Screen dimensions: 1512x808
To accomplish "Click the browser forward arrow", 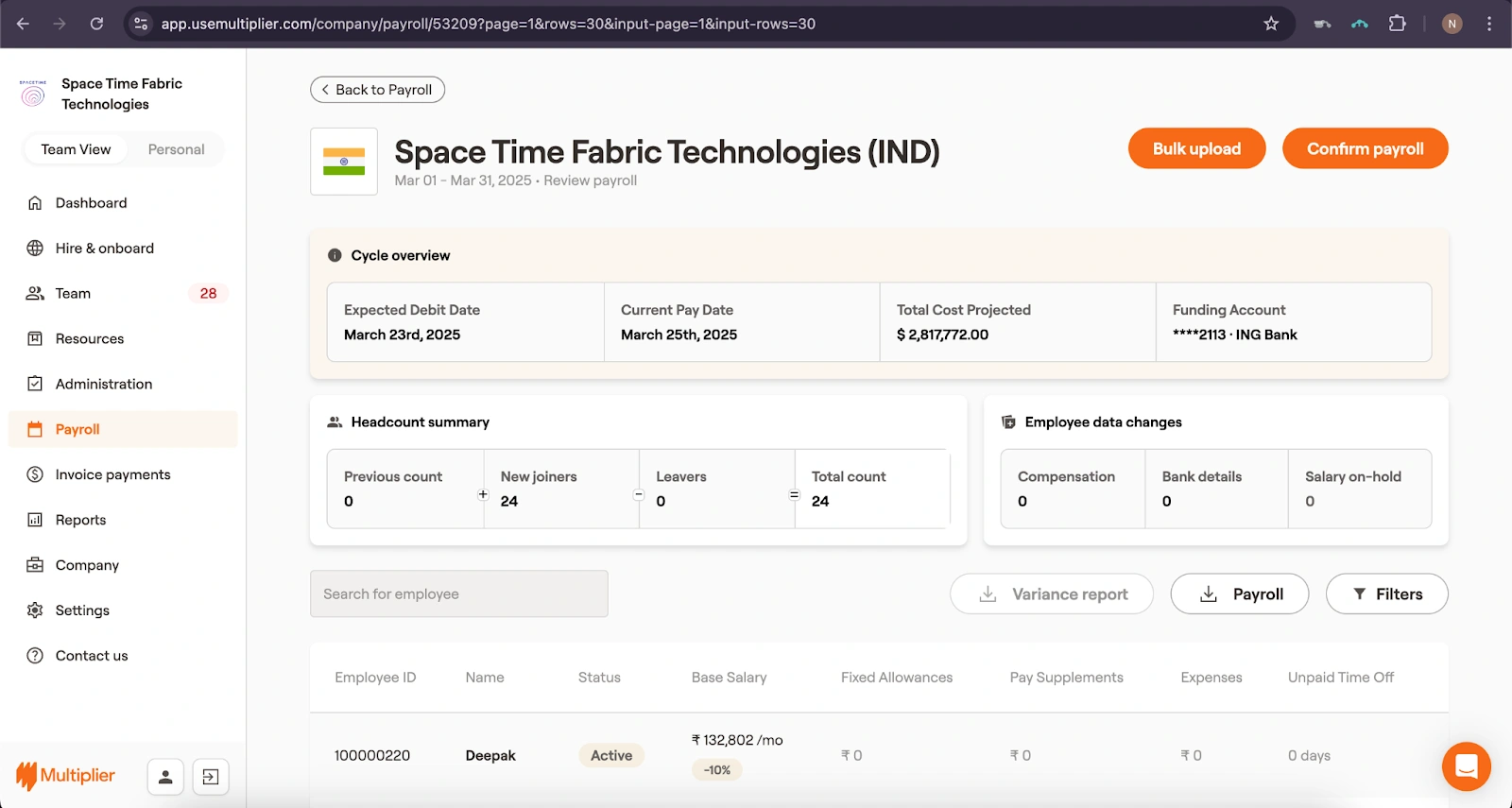I will click(x=60, y=24).
